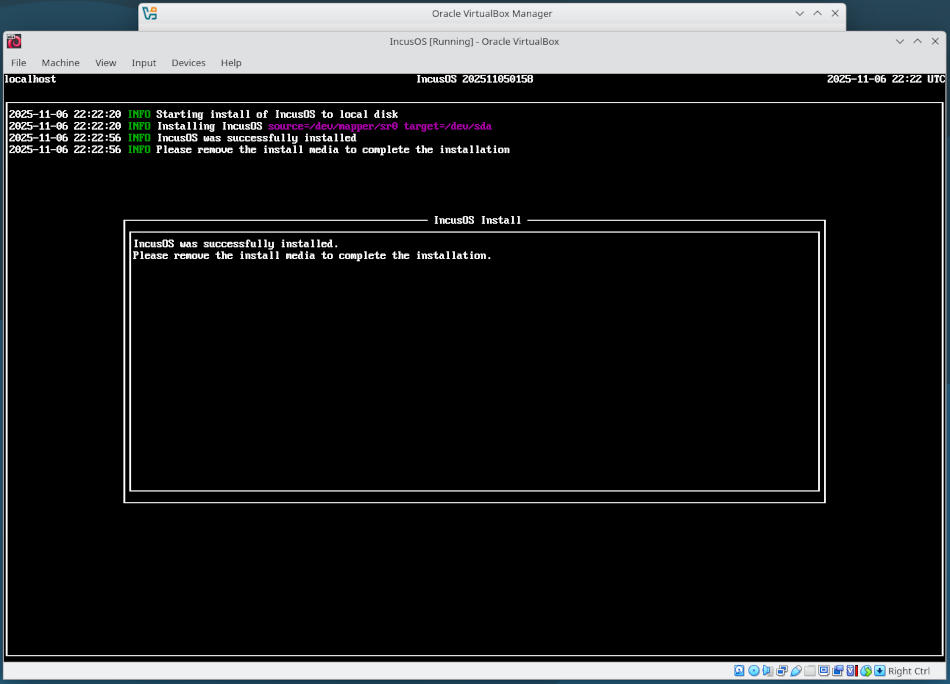The image size is (950, 684).
Task: Click the Right Ctrl host key indicator
Action: tap(908, 670)
